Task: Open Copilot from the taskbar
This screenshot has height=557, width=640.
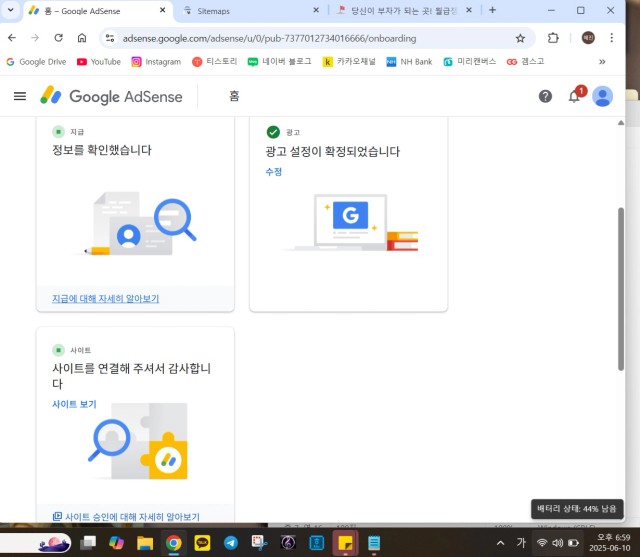Action: (116, 543)
